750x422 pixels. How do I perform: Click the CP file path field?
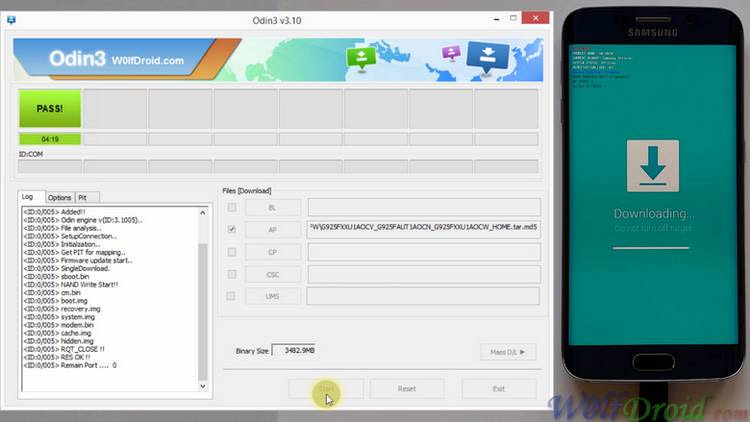point(424,252)
